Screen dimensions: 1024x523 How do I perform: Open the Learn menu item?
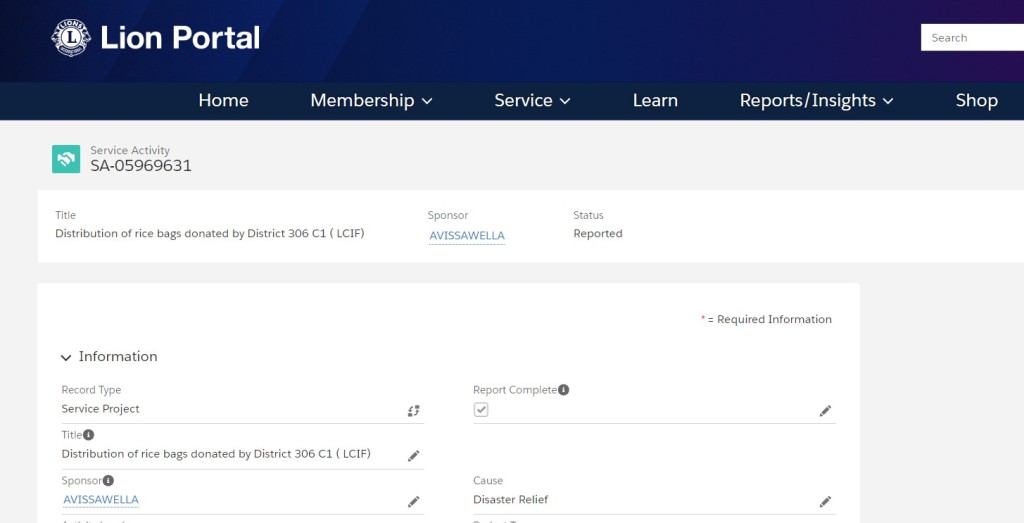tap(655, 101)
